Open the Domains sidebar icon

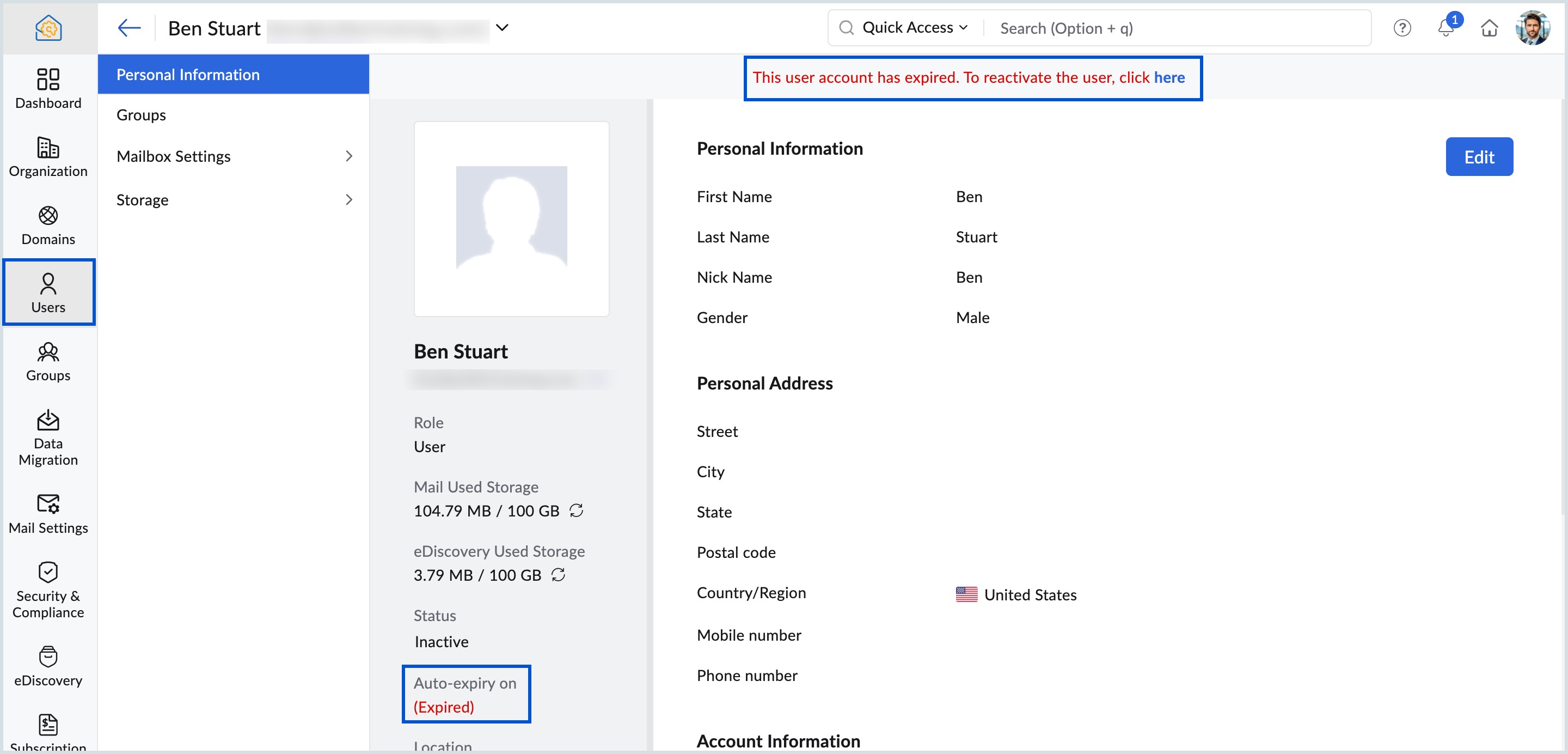pyautogui.click(x=48, y=225)
